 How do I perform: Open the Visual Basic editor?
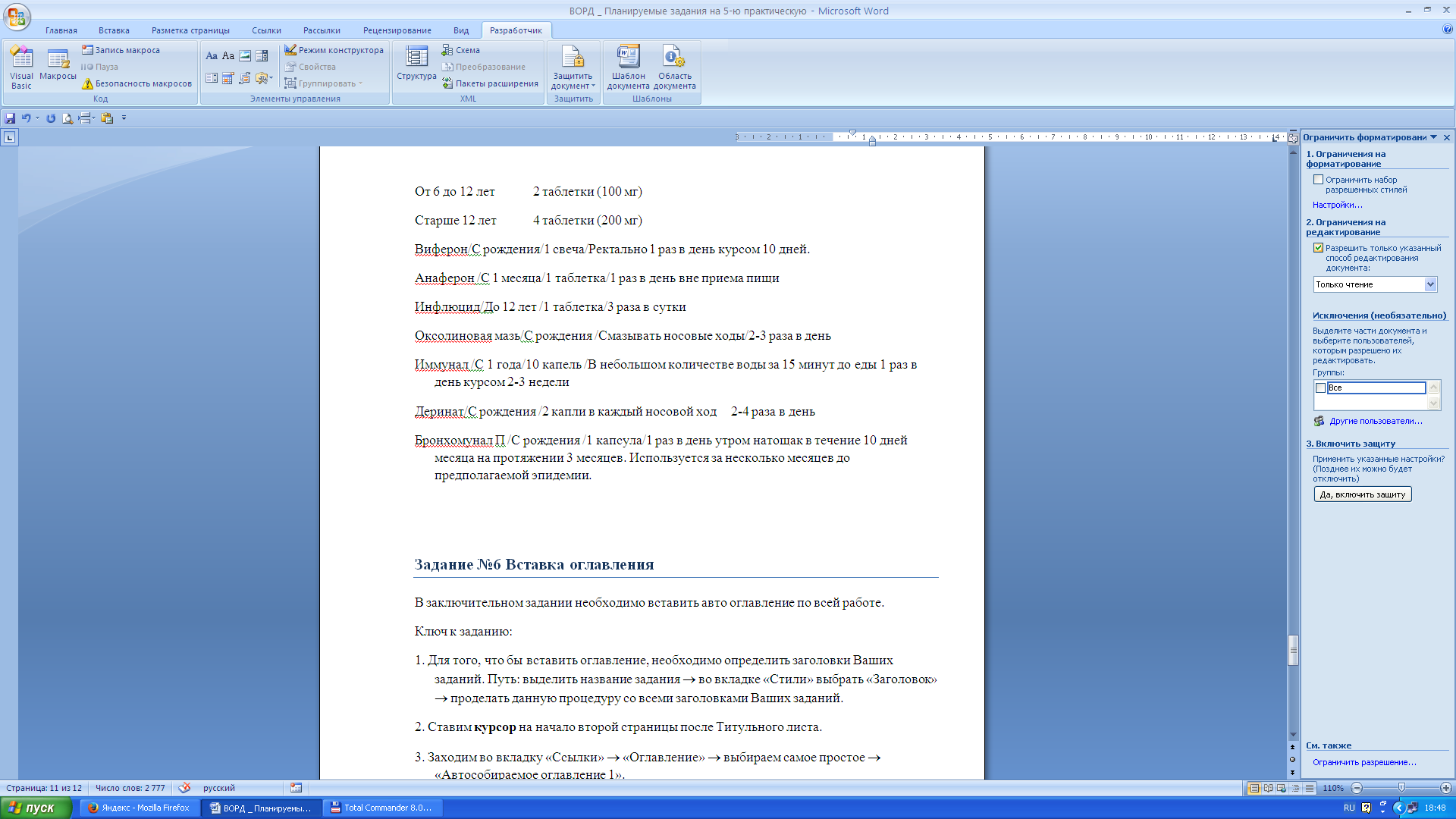click(21, 67)
